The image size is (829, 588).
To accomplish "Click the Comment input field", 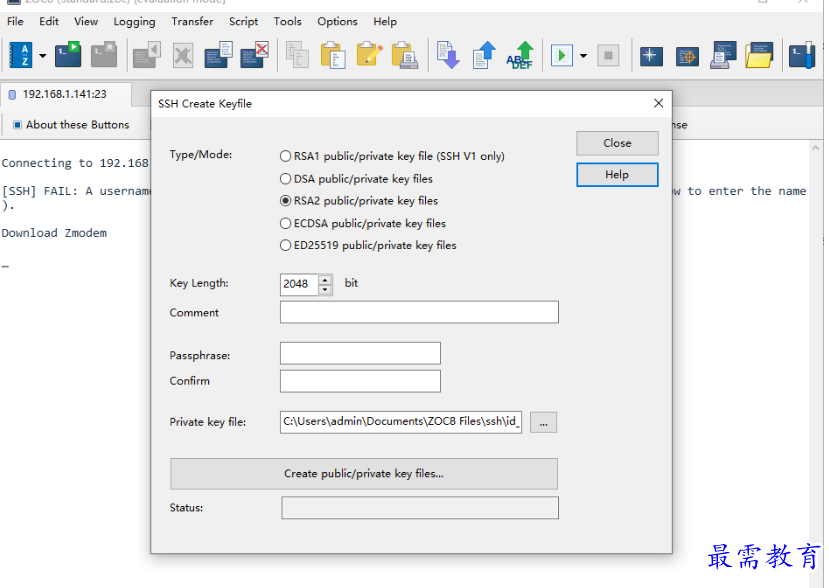I will [419, 313].
